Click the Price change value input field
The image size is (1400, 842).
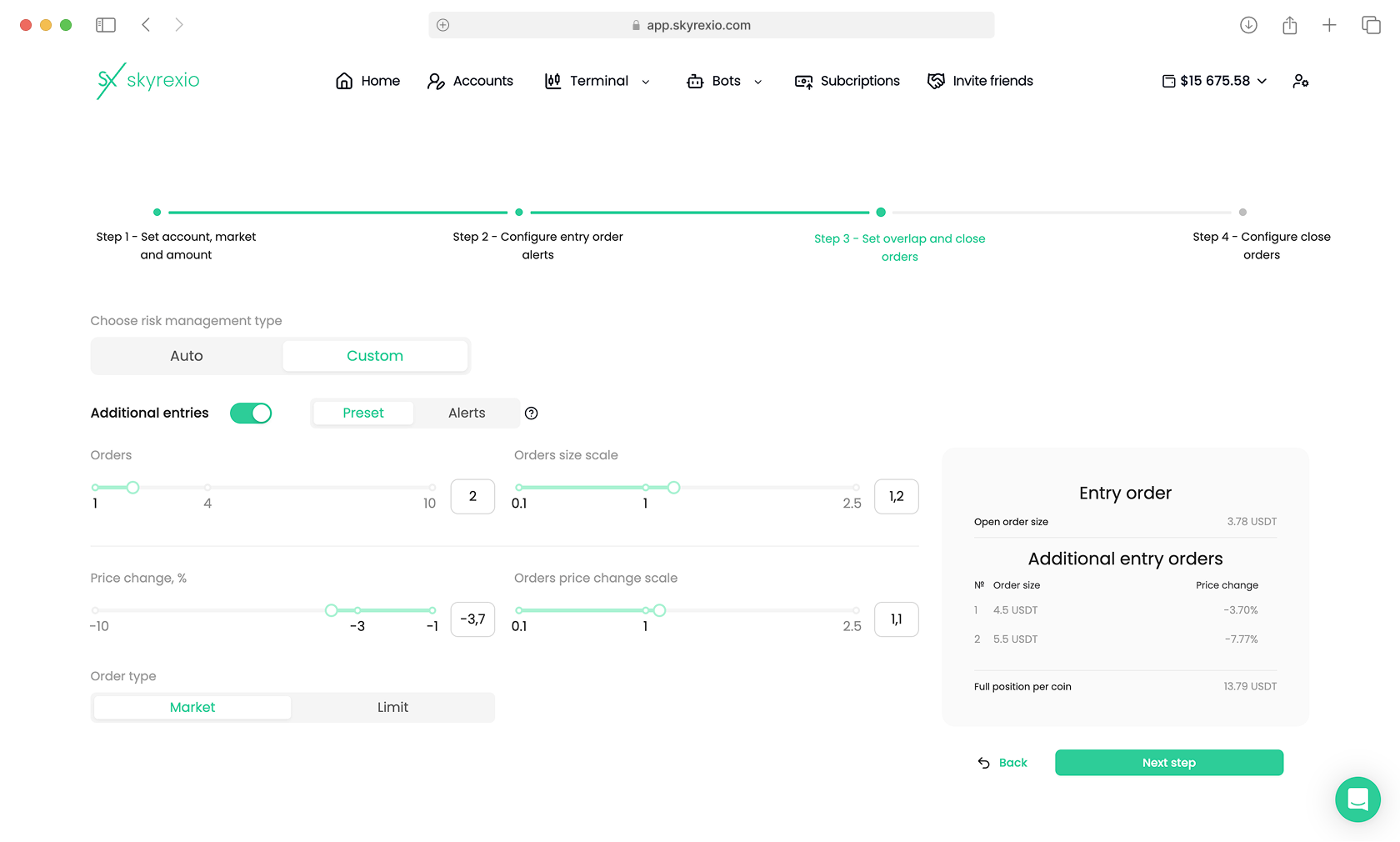point(472,619)
